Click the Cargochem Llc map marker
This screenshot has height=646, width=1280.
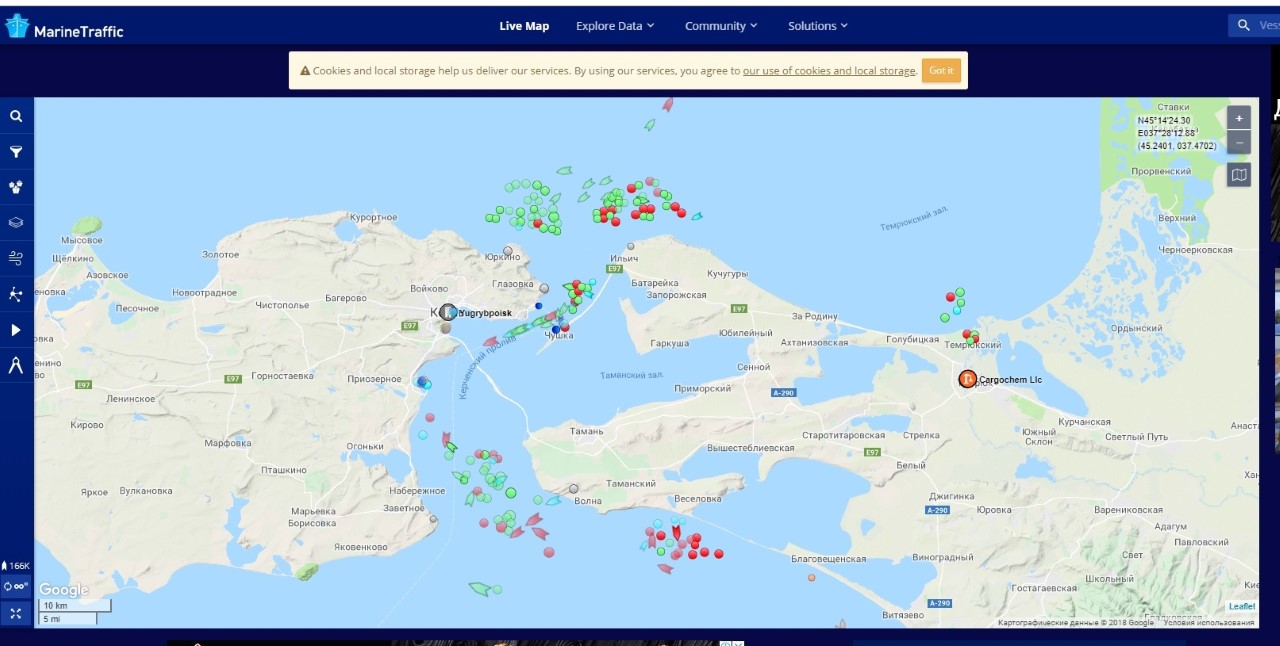tap(968, 379)
